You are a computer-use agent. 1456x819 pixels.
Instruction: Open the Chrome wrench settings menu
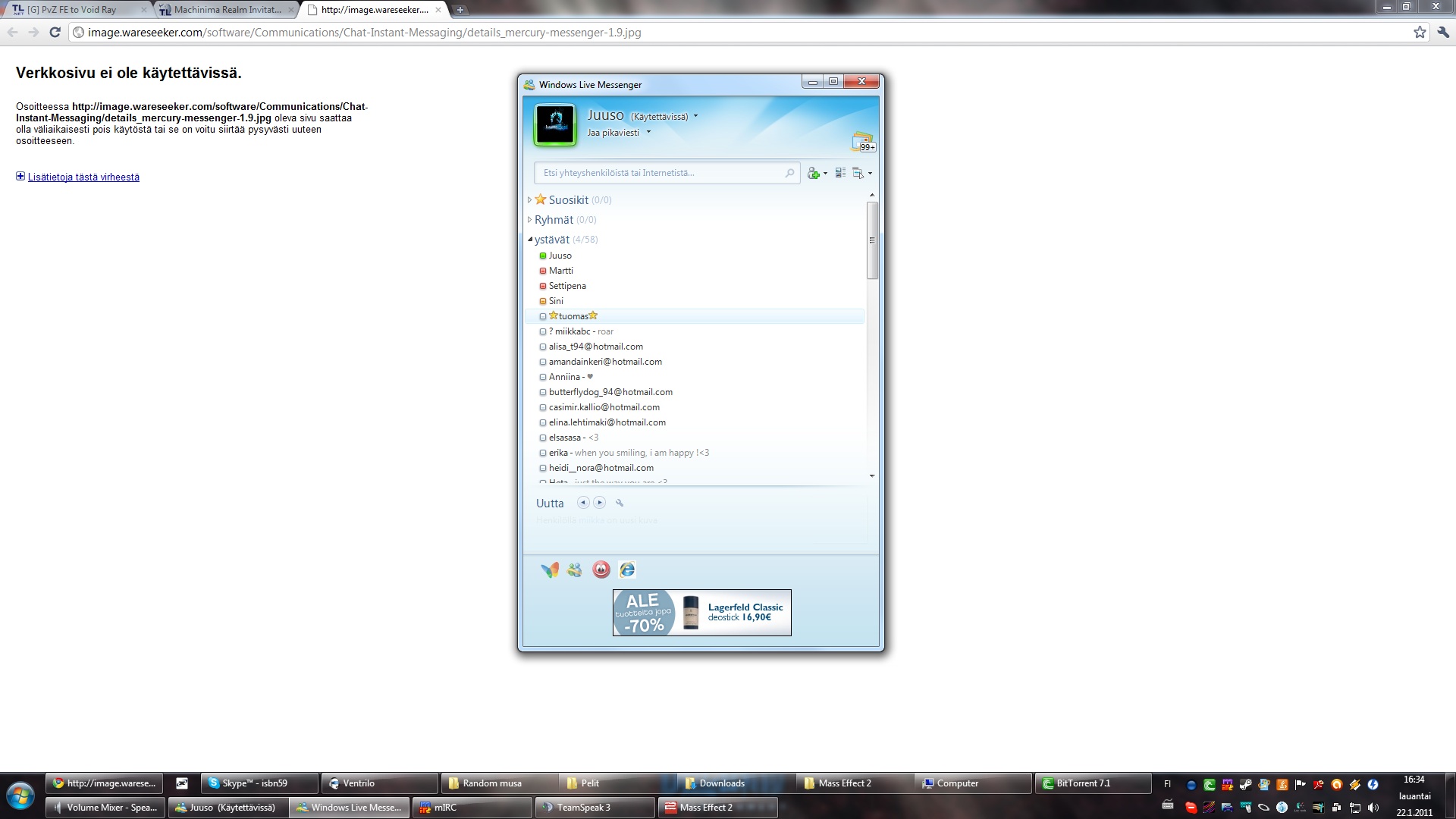click(x=1443, y=33)
